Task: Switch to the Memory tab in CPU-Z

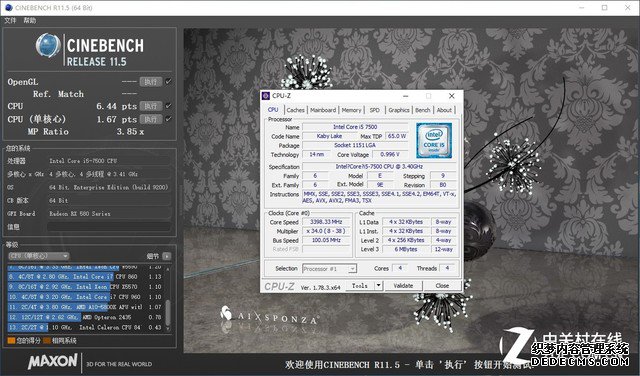Action: (351, 110)
